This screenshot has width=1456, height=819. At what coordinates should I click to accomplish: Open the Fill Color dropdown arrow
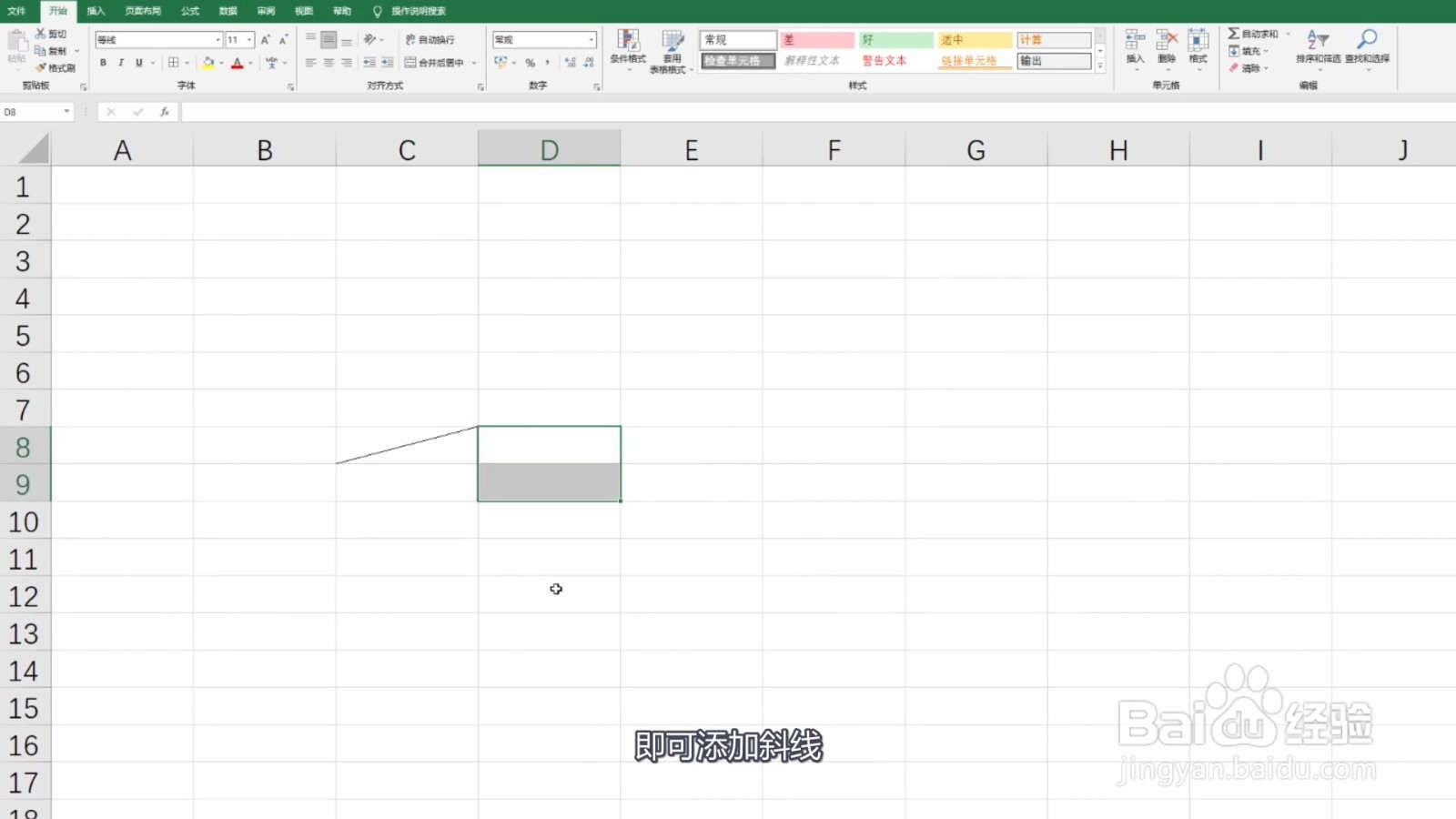pos(222,63)
